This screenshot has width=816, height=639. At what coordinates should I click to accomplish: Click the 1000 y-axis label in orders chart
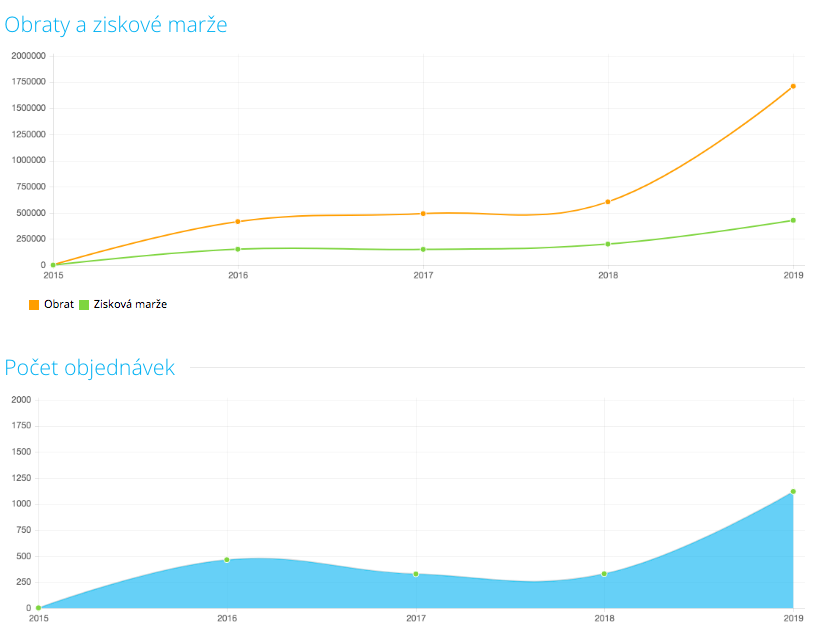pos(21,504)
